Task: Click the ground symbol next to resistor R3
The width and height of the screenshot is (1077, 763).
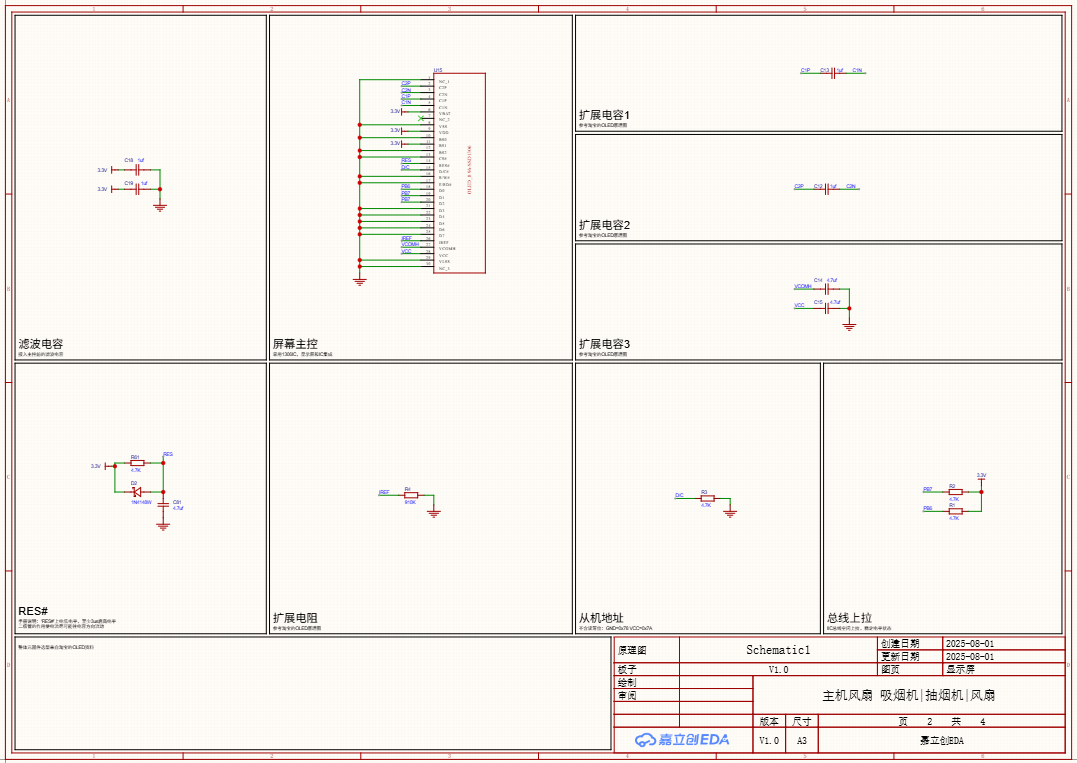Action: click(730, 513)
